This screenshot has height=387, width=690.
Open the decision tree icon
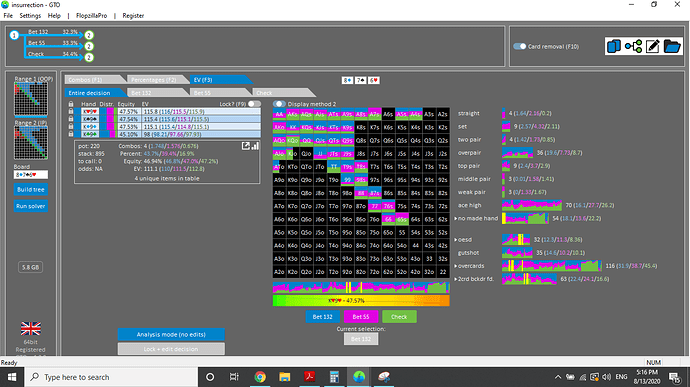click(x=633, y=46)
